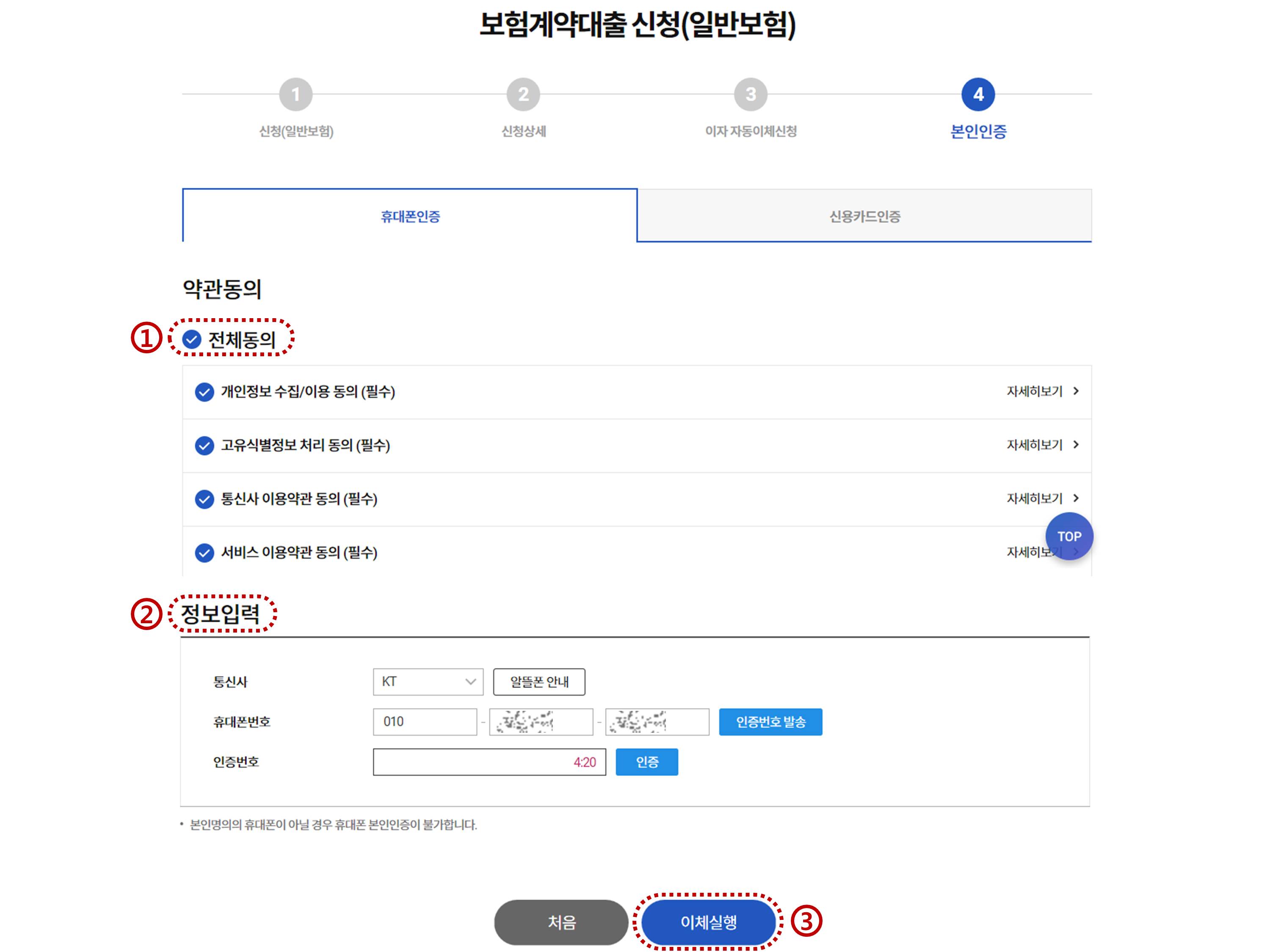Uncheck 고유식별정보 처리 동의 checkbox

click(204, 445)
